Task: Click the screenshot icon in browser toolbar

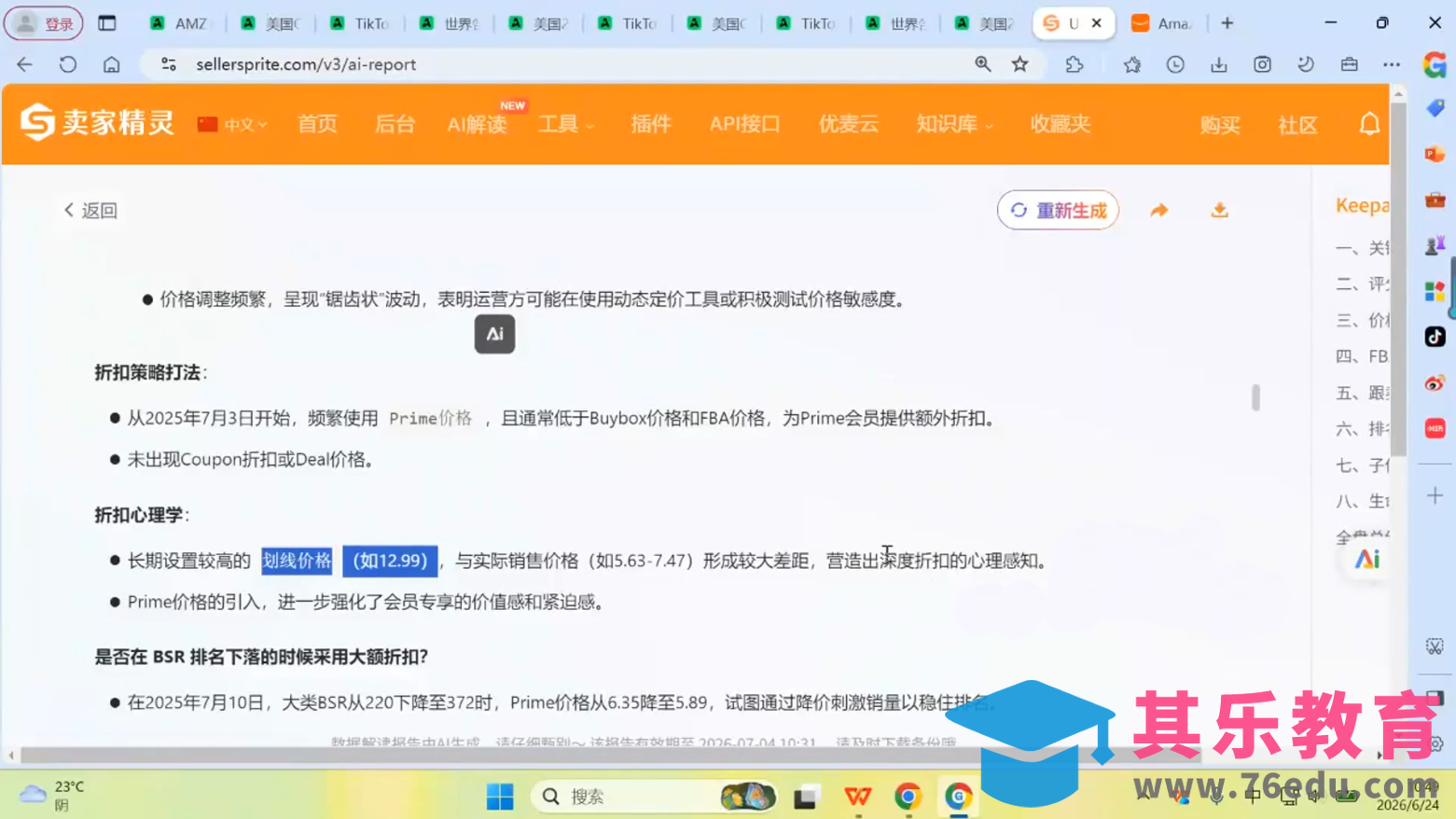Action: click(1262, 64)
